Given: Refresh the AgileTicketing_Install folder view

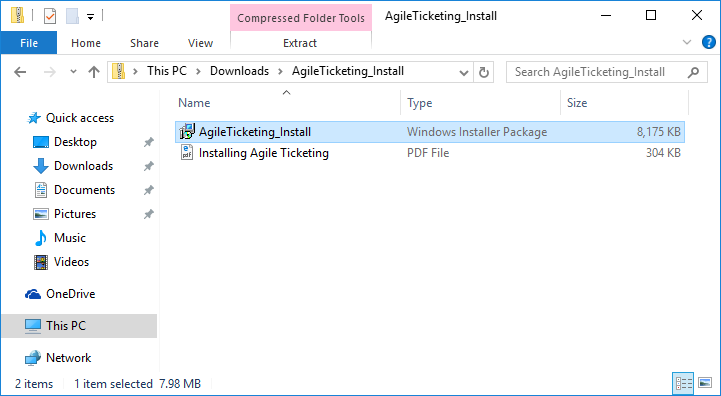Looking at the screenshot, I should 483,72.
